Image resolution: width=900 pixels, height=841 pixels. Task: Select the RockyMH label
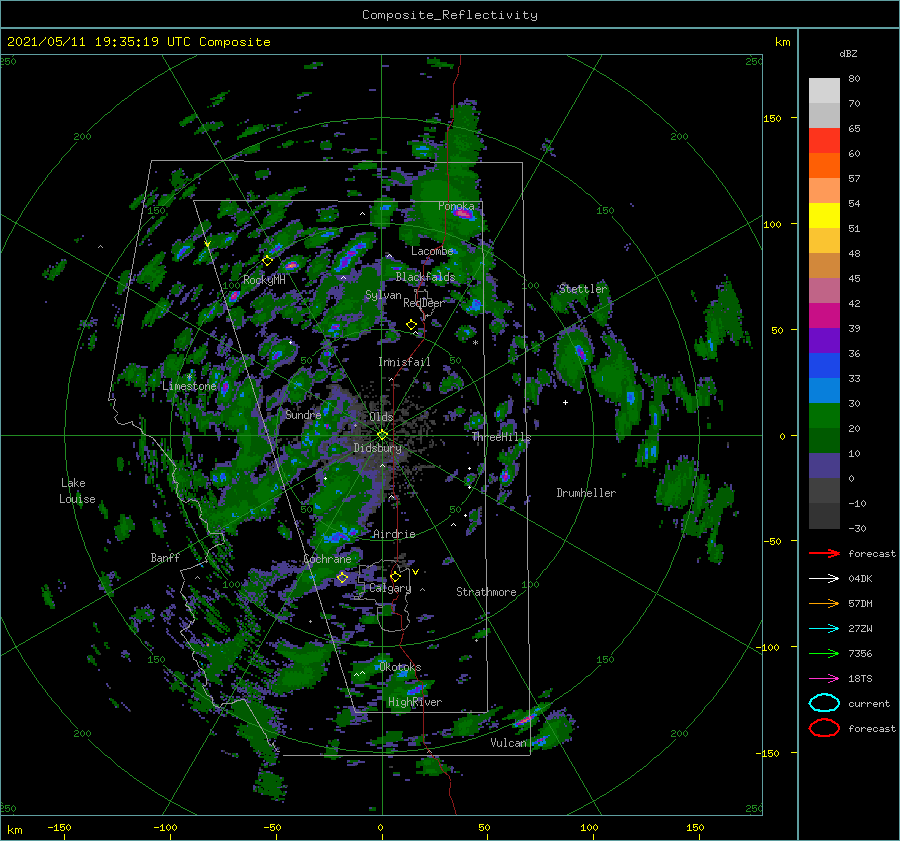coord(264,280)
